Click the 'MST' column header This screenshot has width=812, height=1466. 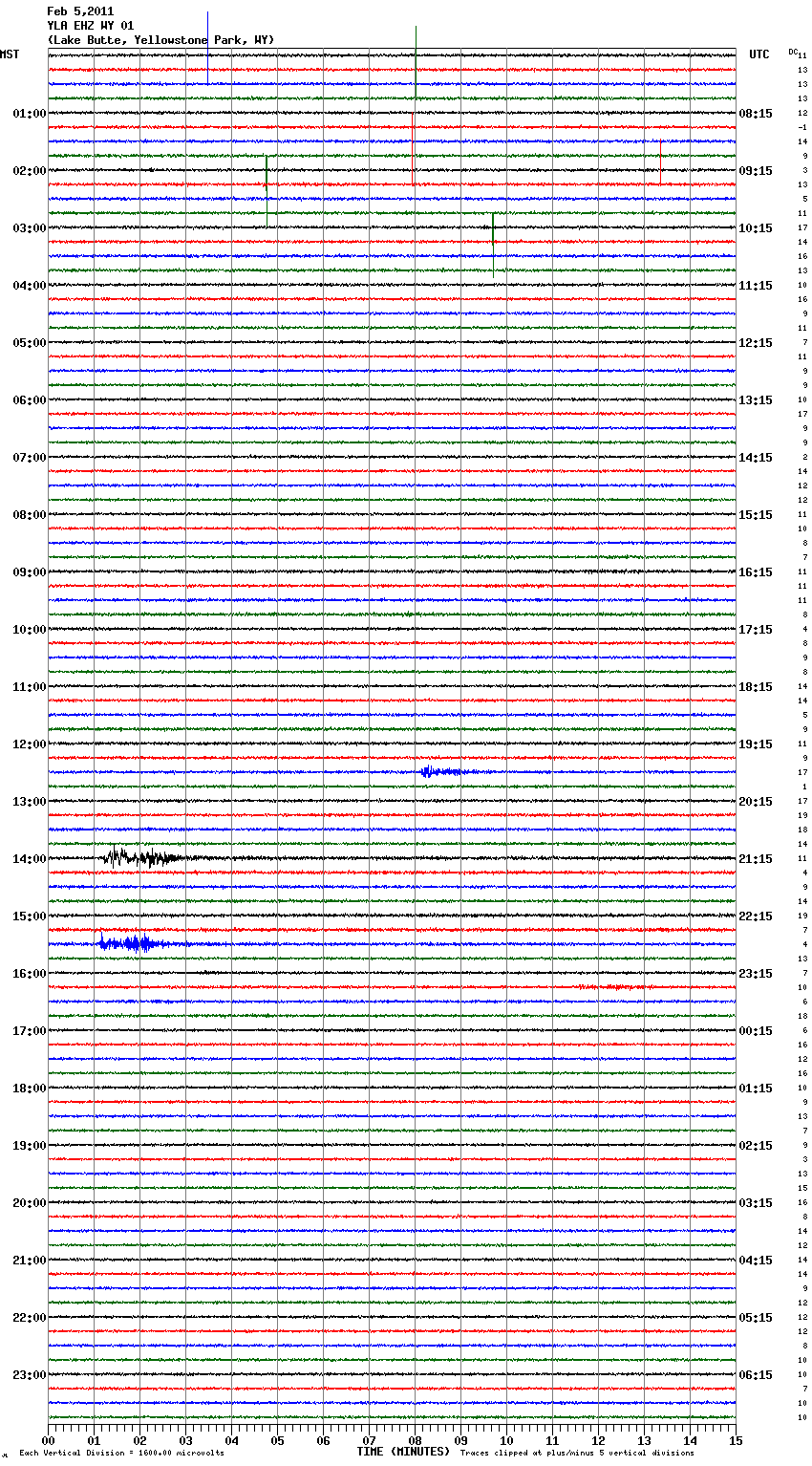tap(10, 54)
